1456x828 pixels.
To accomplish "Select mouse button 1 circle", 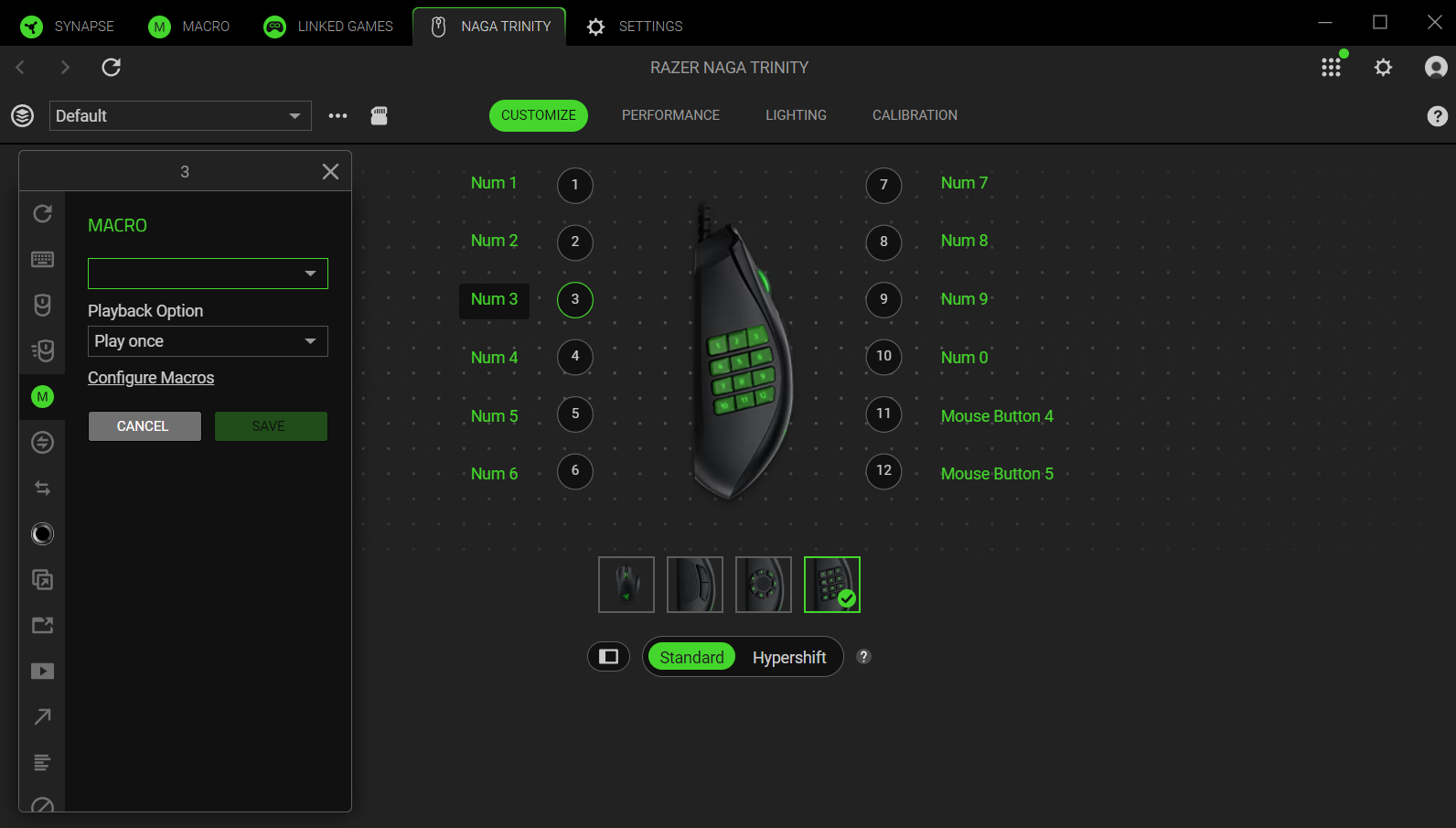I will pyautogui.click(x=575, y=185).
